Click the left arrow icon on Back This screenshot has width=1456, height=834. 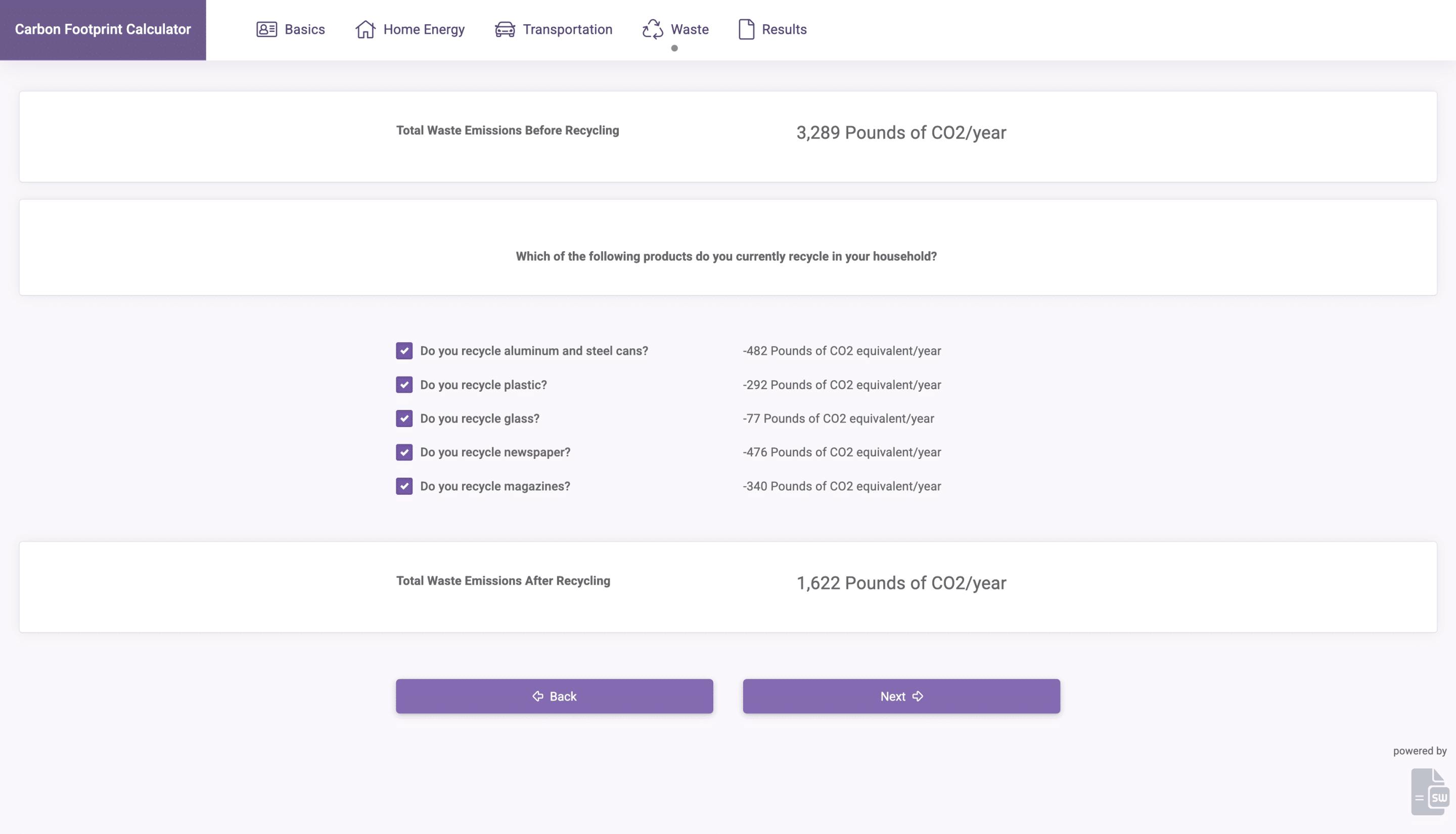[x=538, y=696]
